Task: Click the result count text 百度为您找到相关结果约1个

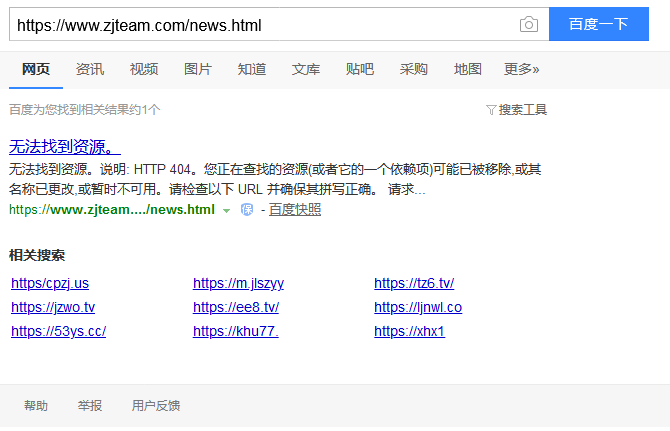Action: pyautogui.click(x=85, y=110)
